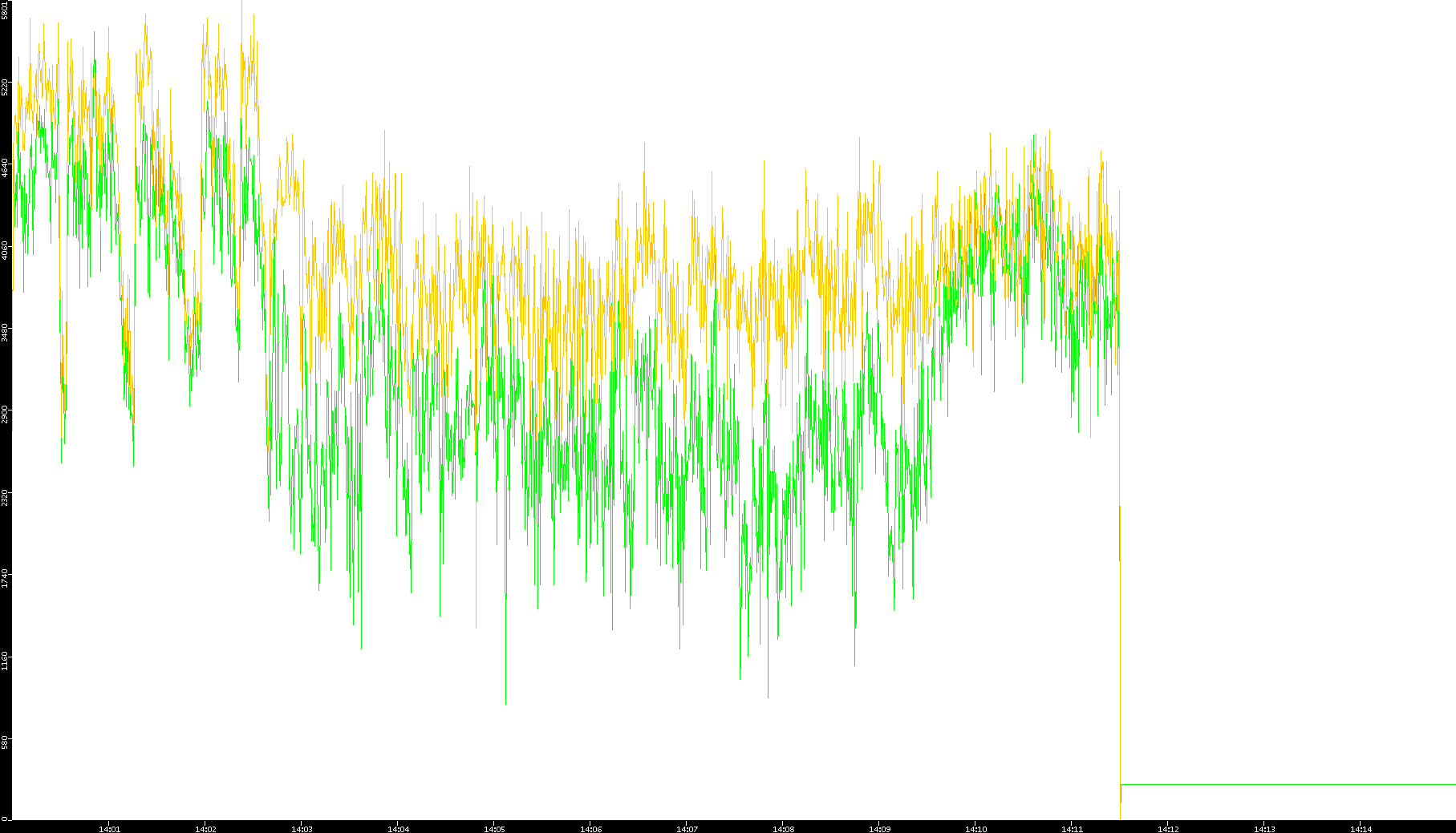Click the flat green line after 14:12
This screenshot has width=1456, height=833.
click(1284, 784)
